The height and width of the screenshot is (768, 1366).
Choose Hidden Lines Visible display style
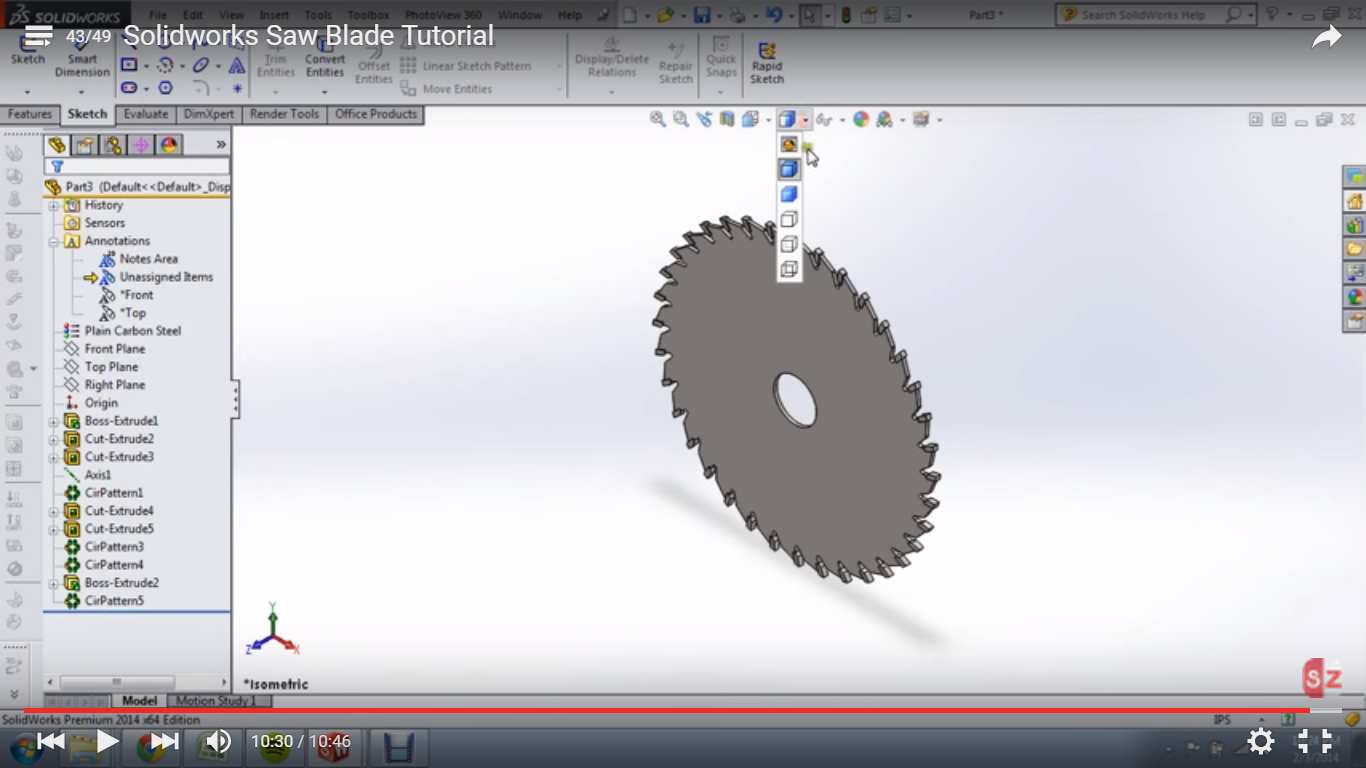point(789,244)
